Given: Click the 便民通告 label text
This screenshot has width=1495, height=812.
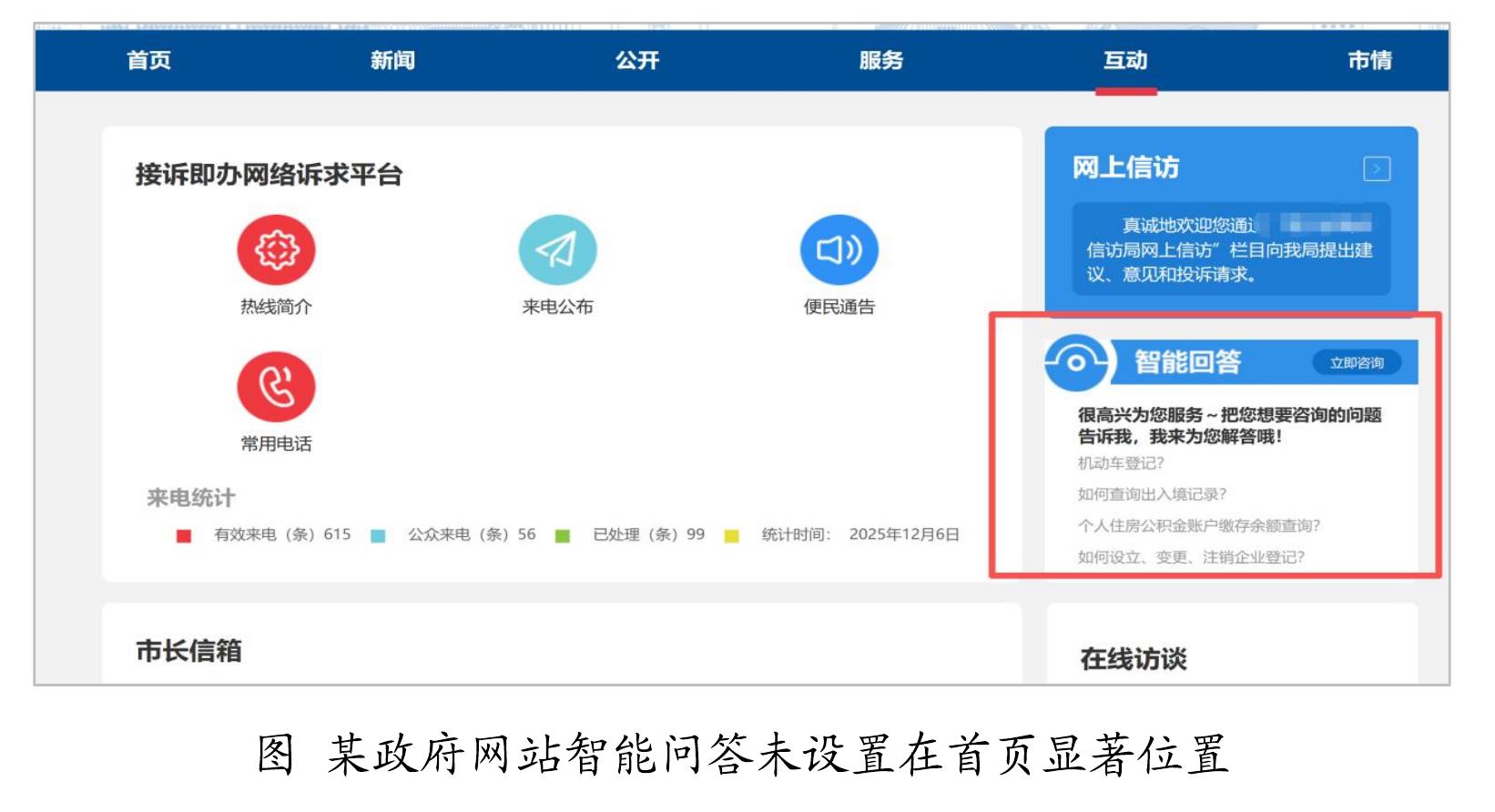Looking at the screenshot, I should (839, 307).
